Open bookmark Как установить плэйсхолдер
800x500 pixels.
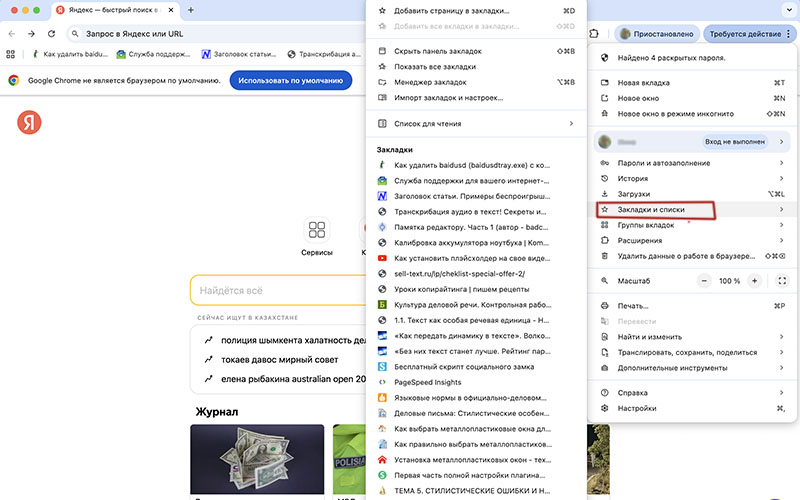pyautogui.click(x=476, y=258)
